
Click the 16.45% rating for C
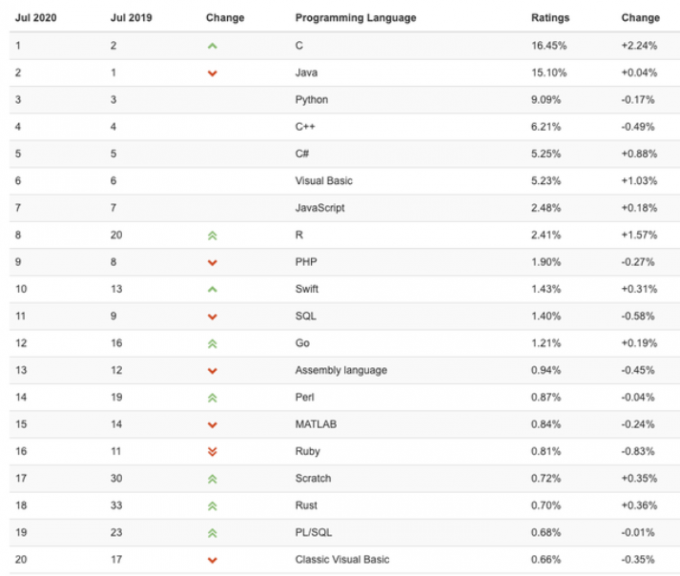(549, 46)
